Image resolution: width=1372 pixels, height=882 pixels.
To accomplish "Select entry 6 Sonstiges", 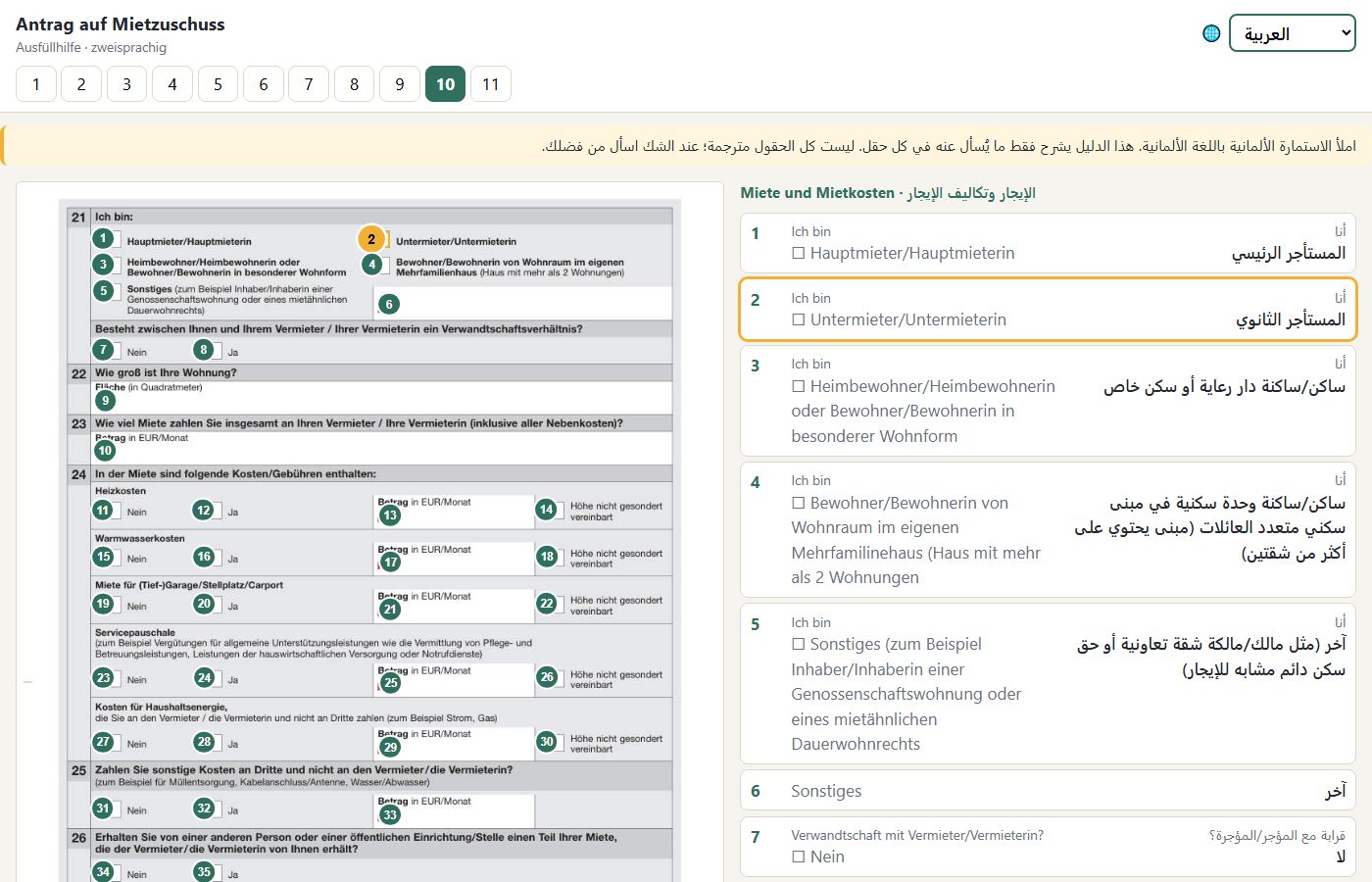I will click(x=1048, y=791).
